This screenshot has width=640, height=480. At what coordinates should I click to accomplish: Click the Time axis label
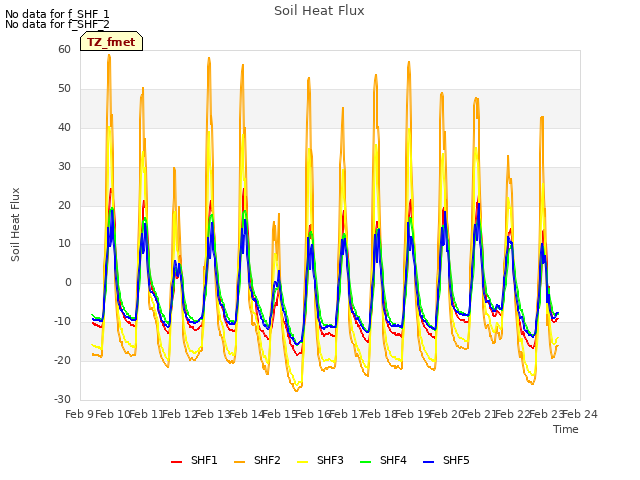[566, 429]
